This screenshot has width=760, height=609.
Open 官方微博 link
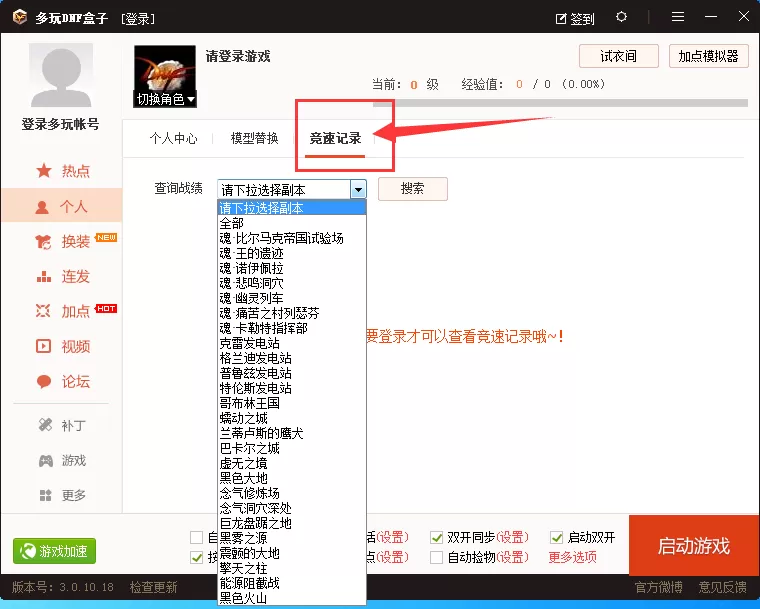pos(659,587)
